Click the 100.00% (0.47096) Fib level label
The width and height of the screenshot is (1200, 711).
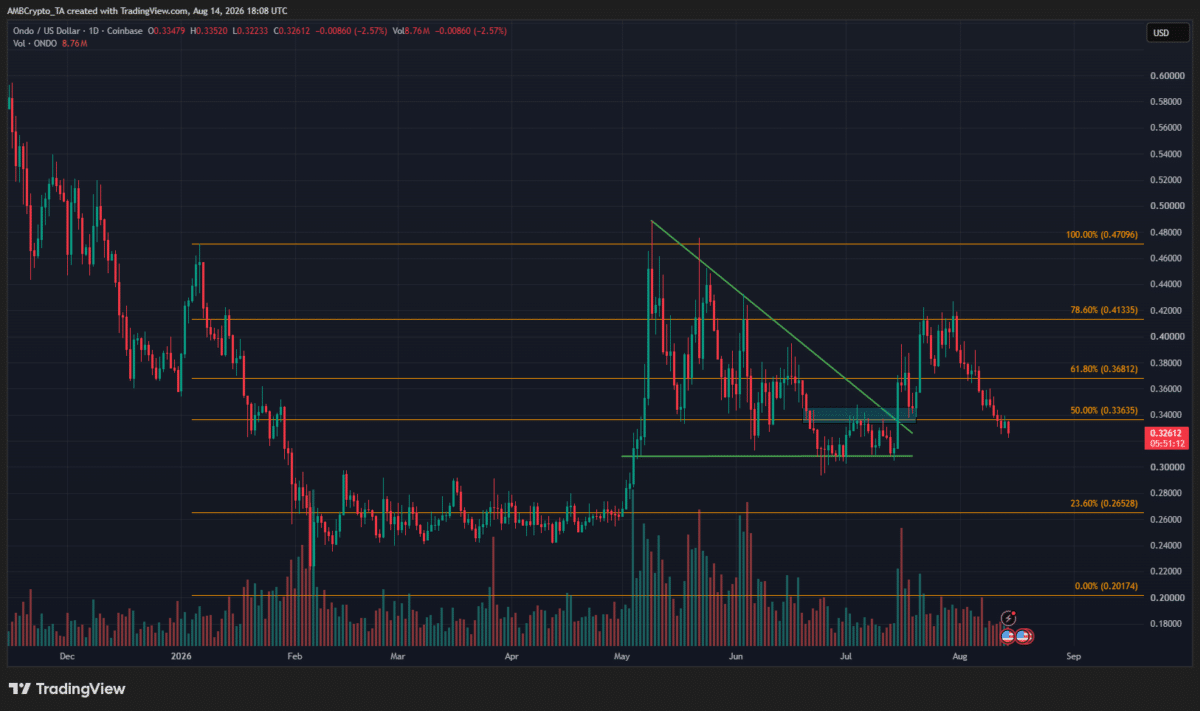coord(1102,237)
